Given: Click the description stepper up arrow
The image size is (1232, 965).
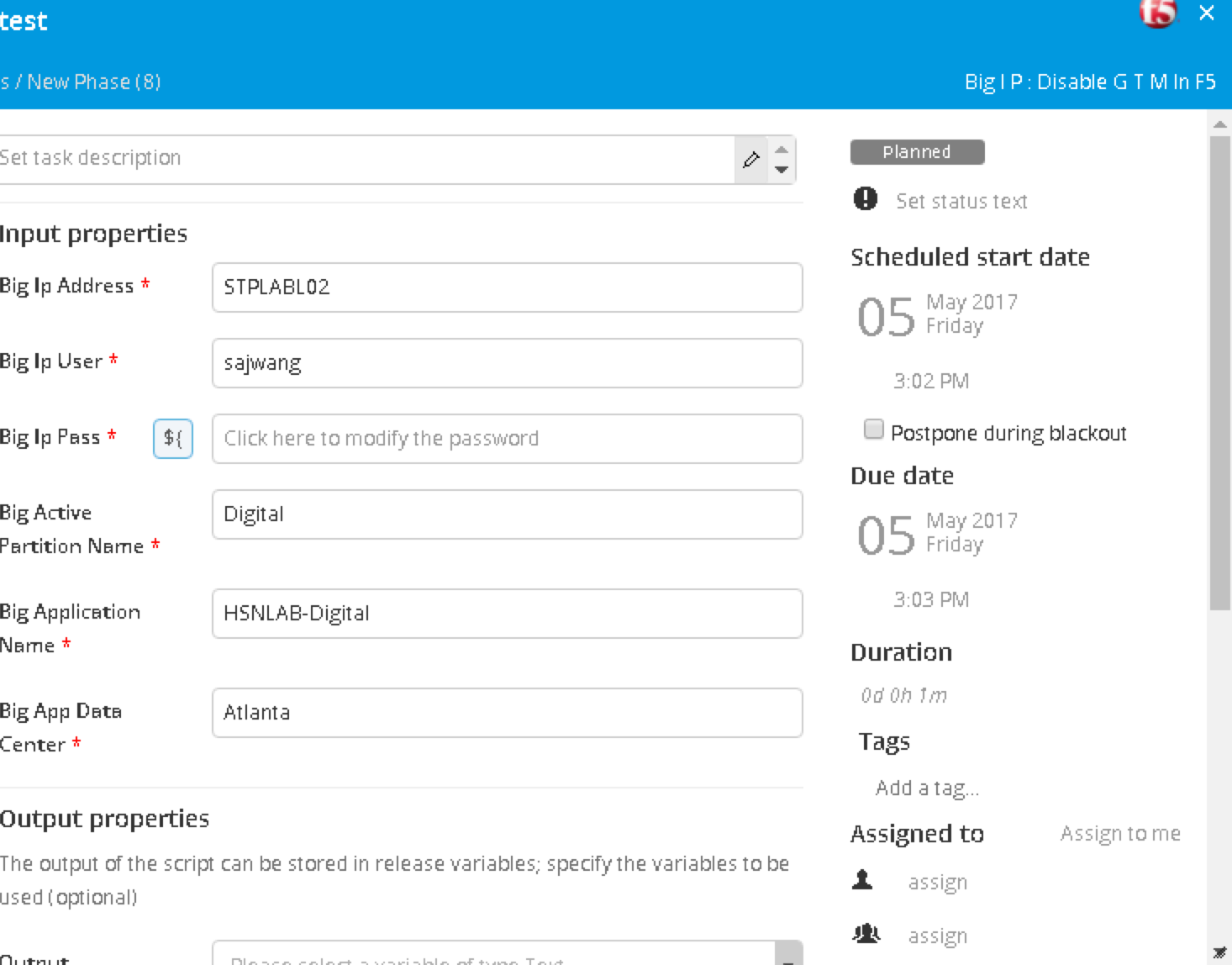Looking at the screenshot, I should tap(782, 150).
